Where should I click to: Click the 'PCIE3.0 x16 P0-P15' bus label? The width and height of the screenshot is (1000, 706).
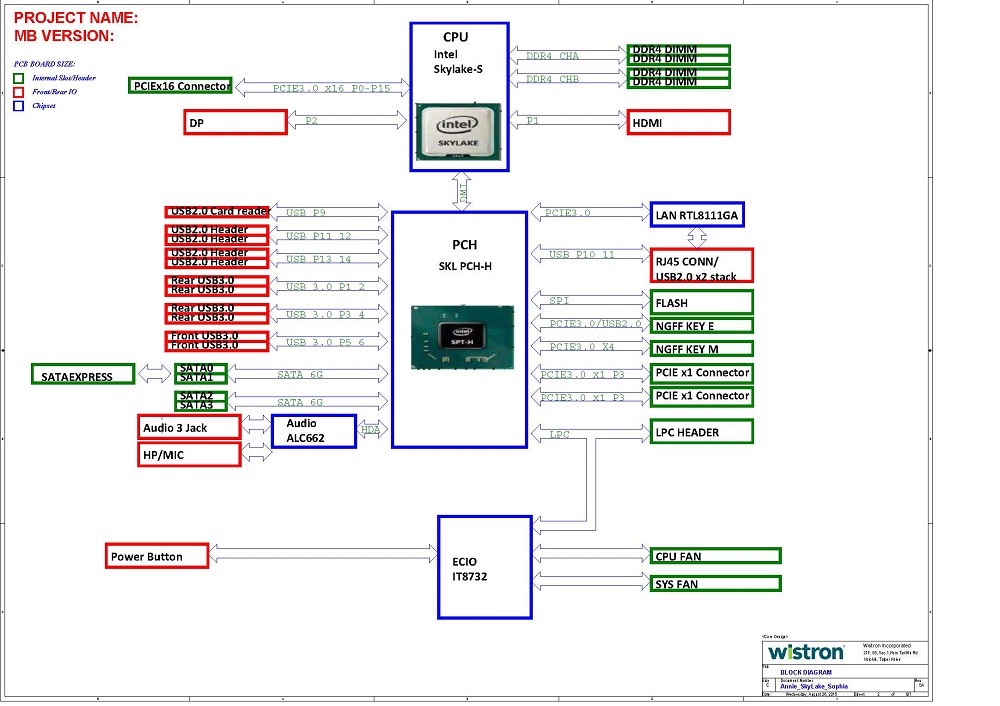coord(332,88)
